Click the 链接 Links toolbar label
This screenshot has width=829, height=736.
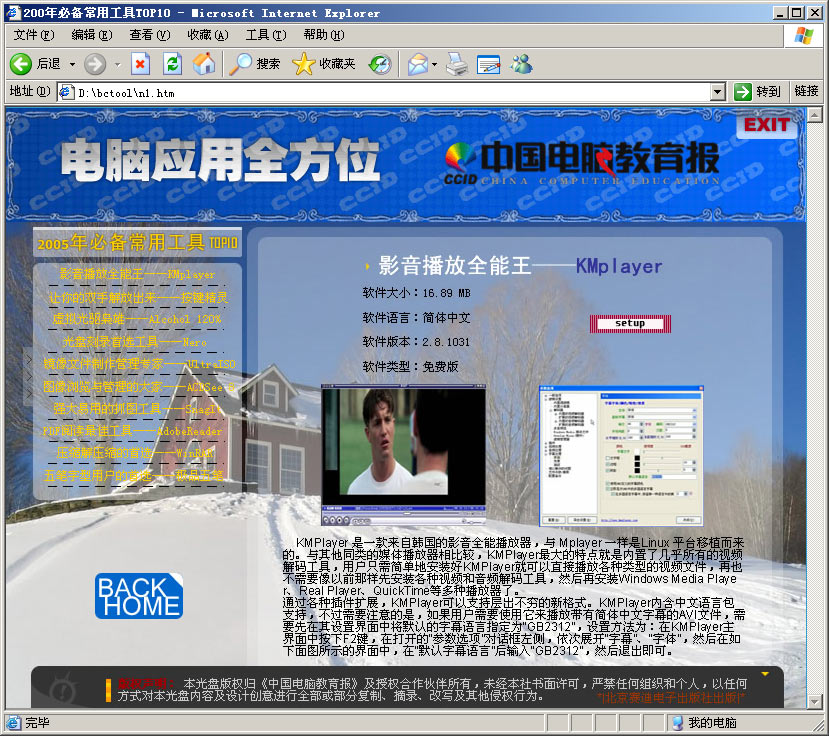(x=806, y=91)
